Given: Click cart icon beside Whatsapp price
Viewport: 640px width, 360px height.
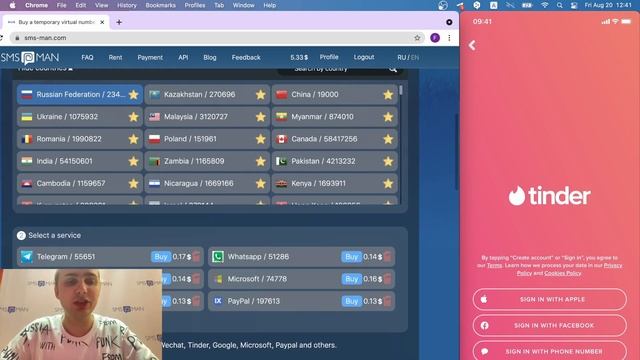Looking at the screenshot, I should [387, 257].
